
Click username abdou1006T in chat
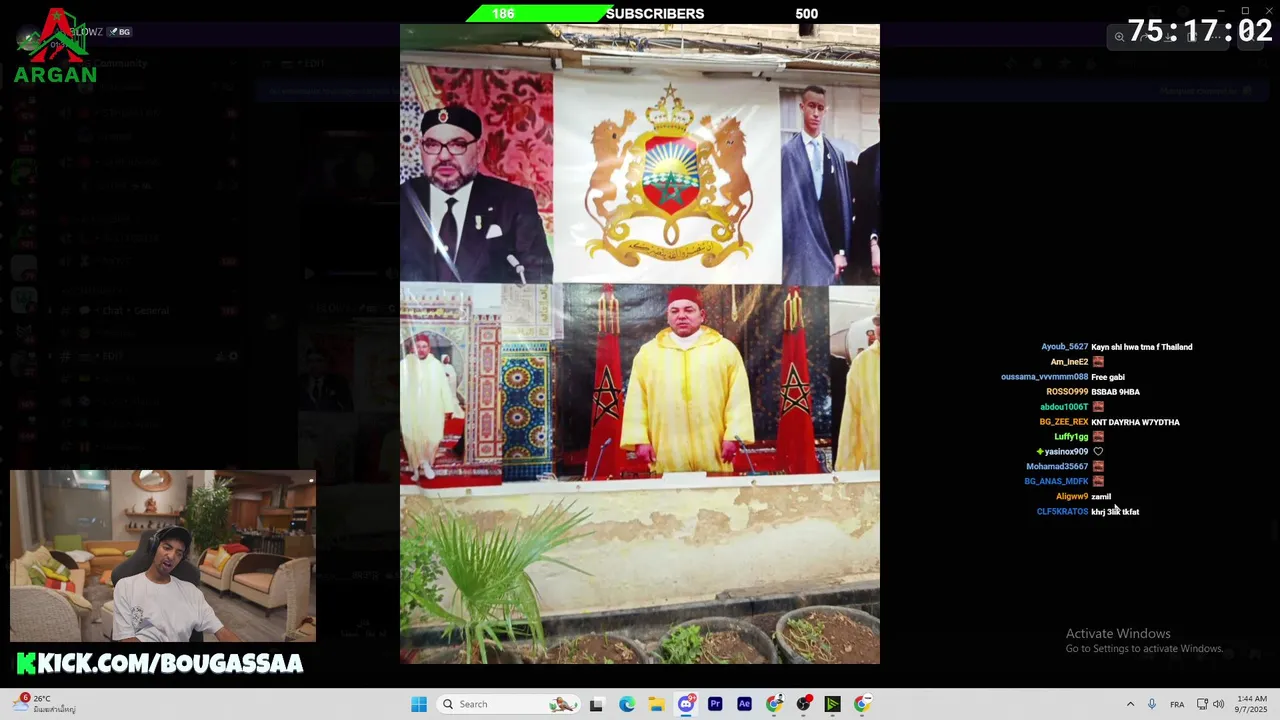click(1064, 407)
